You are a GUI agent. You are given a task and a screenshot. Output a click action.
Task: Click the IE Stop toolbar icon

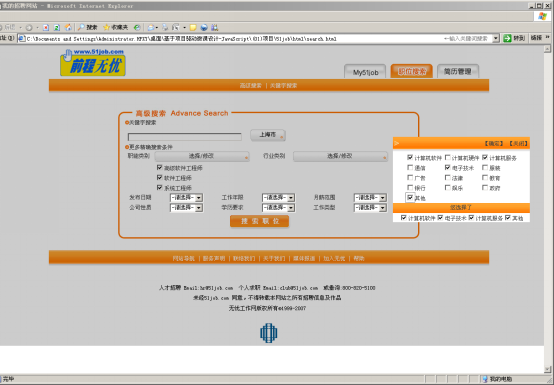pos(46,28)
